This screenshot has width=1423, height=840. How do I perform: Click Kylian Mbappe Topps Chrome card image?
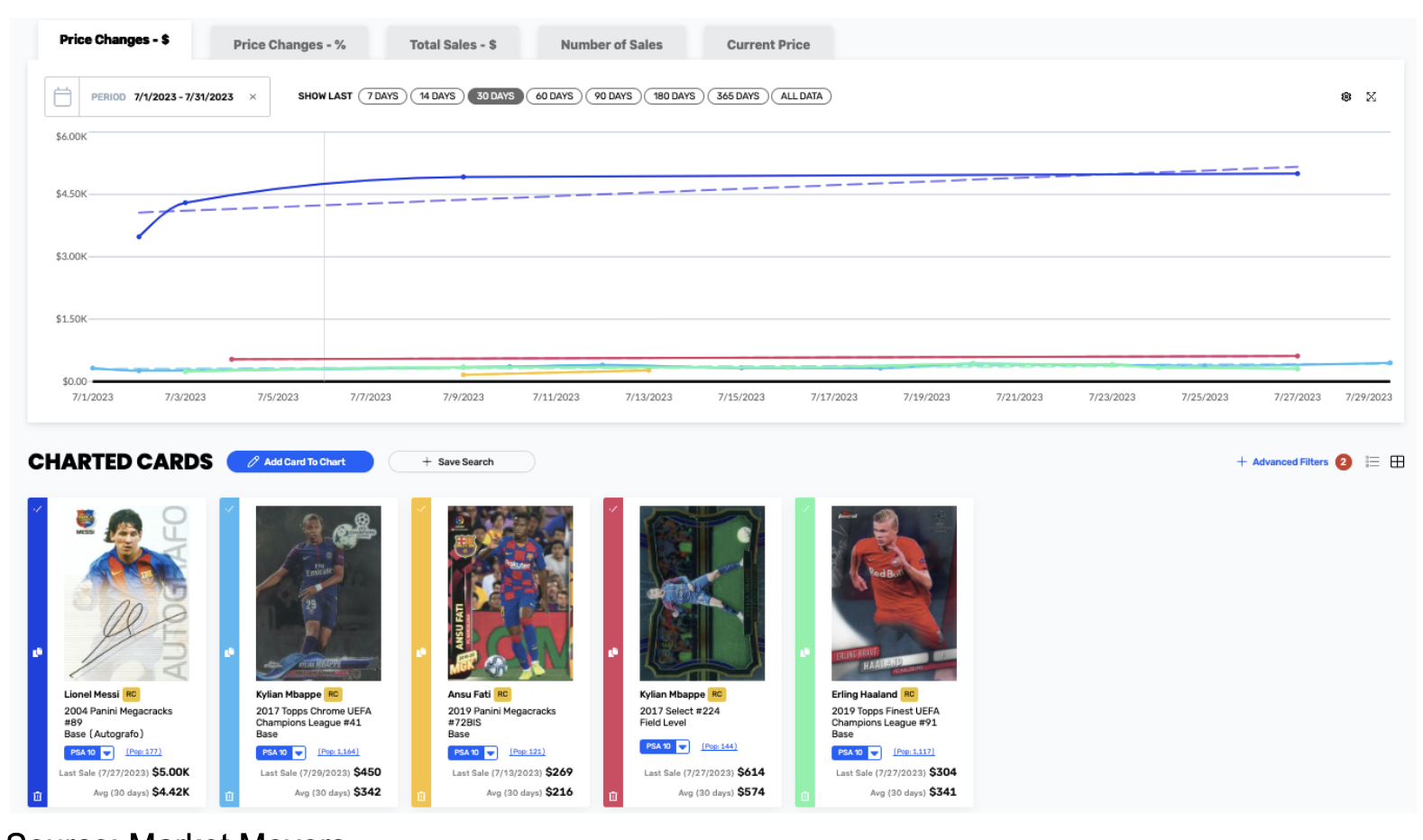(318, 593)
